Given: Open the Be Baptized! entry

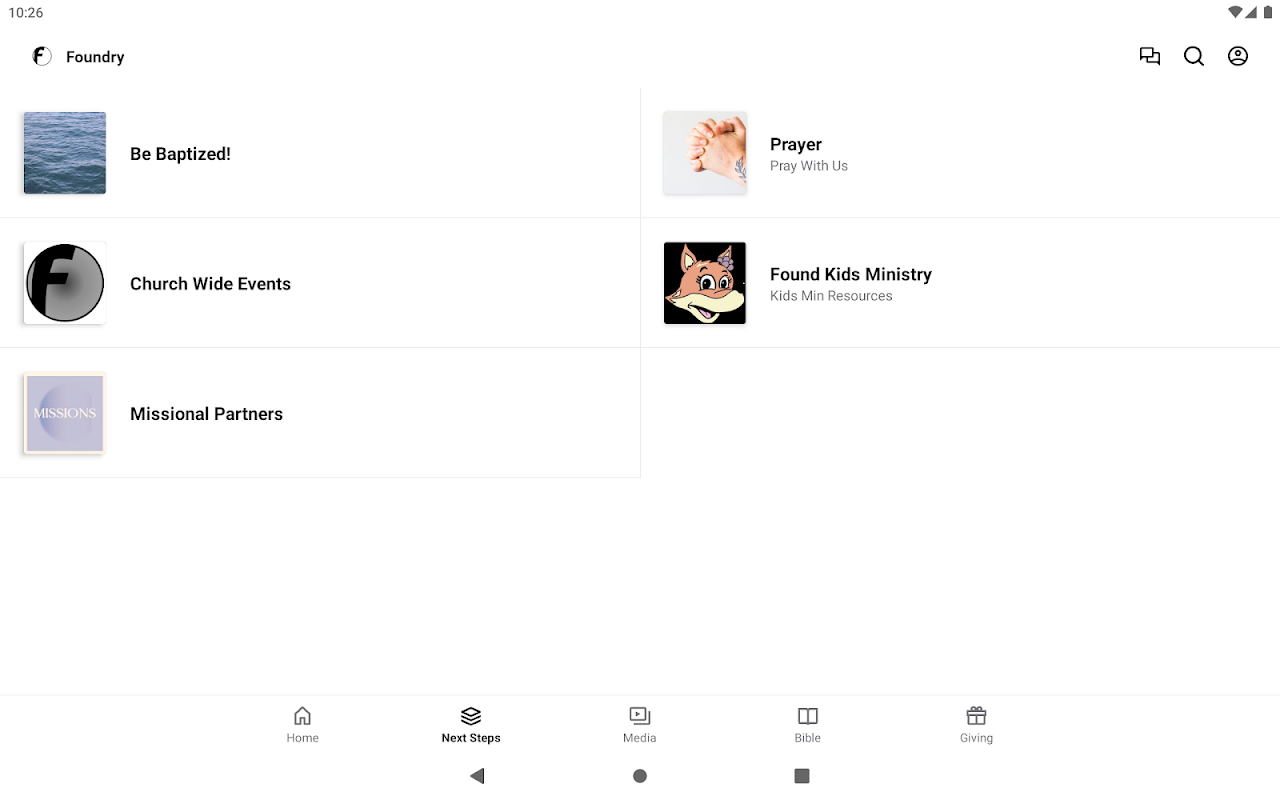Looking at the screenshot, I should click(320, 153).
